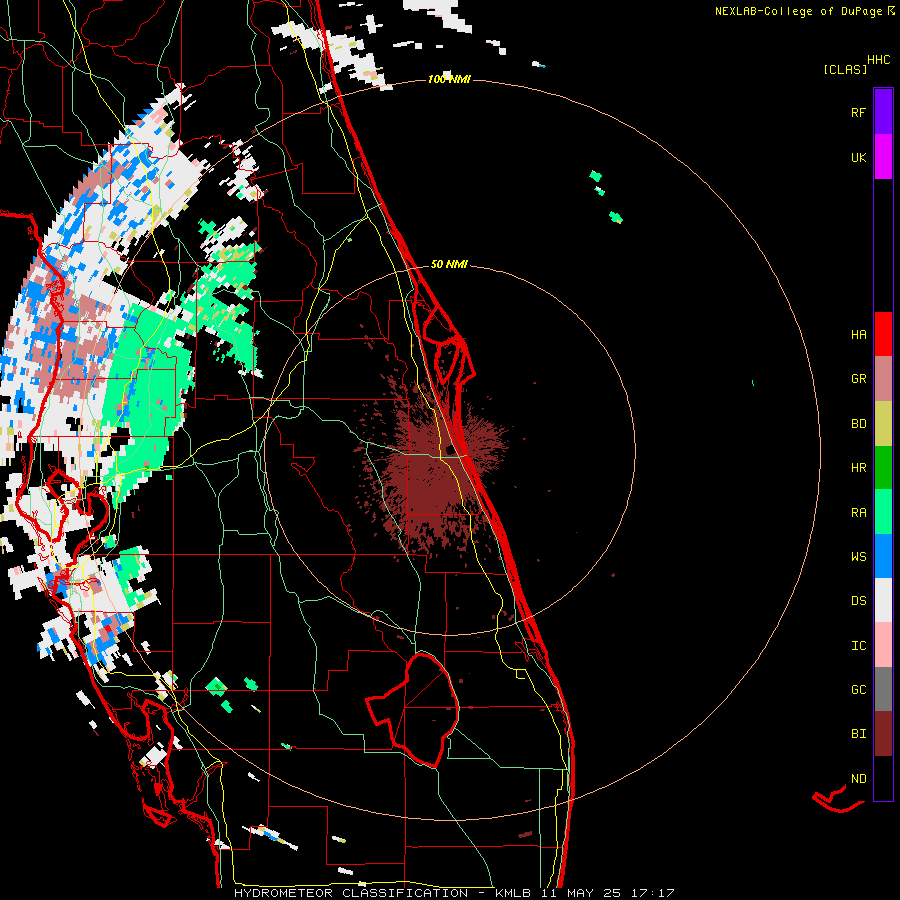This screenshot has height=900, width=900.
Task: Click the GR legend label
Action: pyautogui.click(x=858, y=379)
